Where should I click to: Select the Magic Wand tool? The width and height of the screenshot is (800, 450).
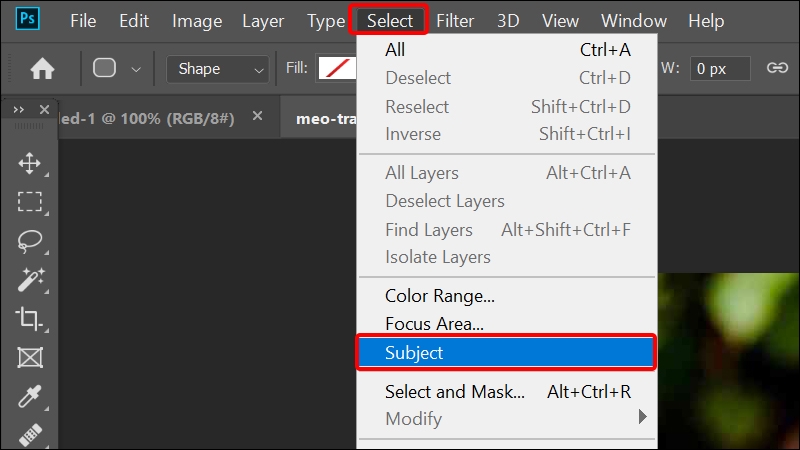click(31, 280)
